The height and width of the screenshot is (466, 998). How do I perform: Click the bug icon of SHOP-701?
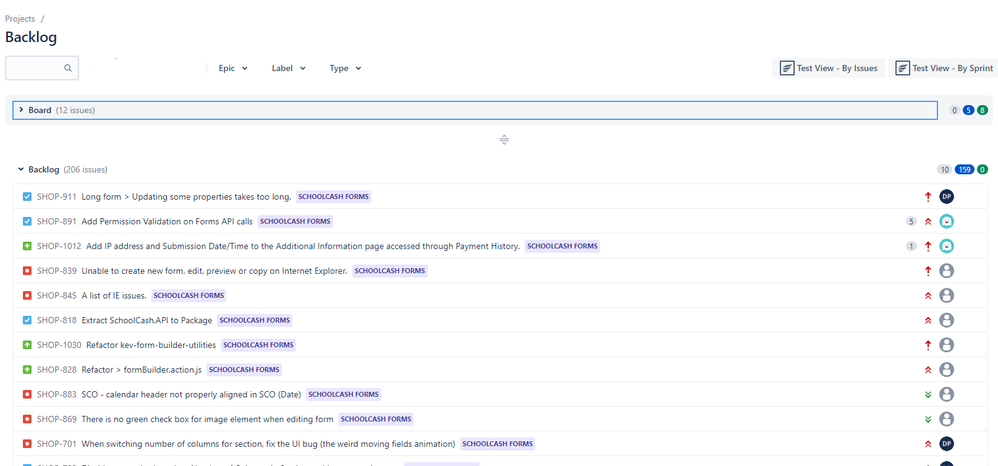(27, 444)
